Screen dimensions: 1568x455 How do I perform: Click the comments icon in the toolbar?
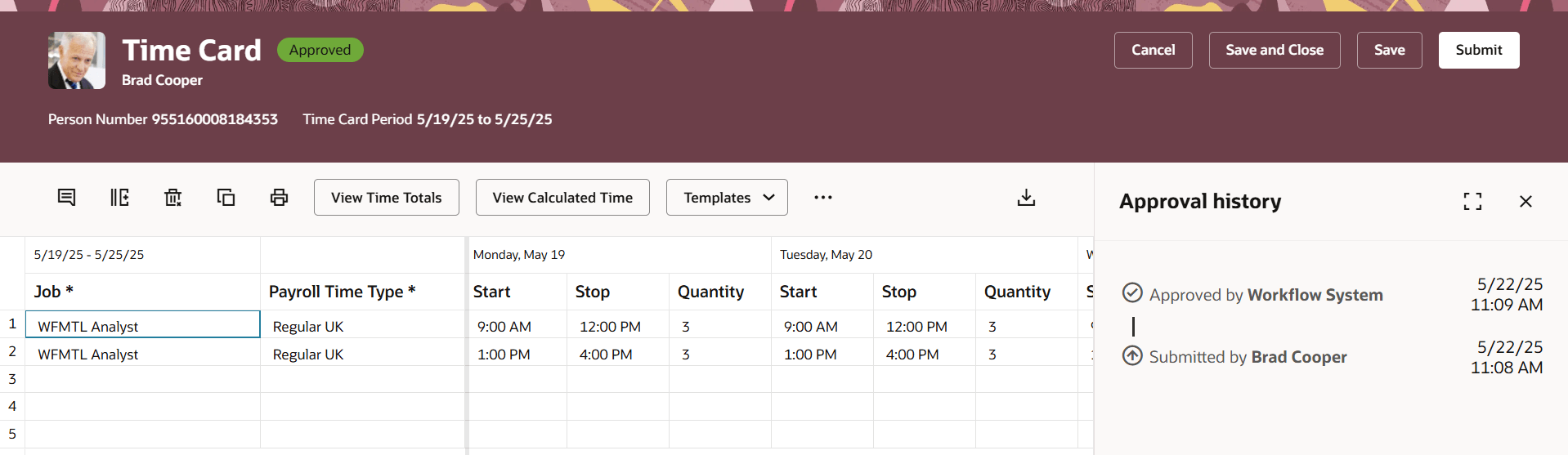66,197
